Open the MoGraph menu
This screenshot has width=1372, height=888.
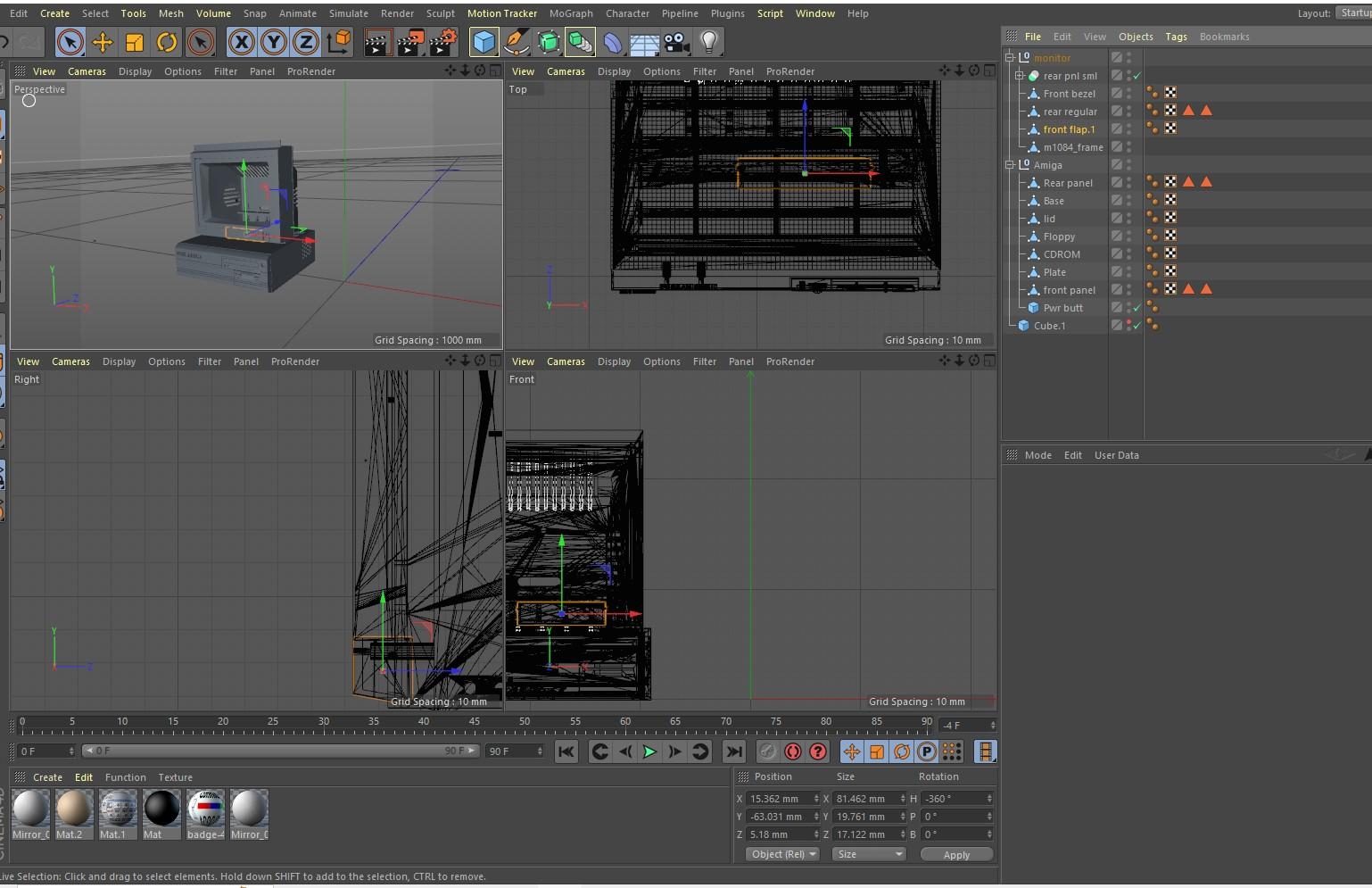pyautogui.click(x=571, y=13)
